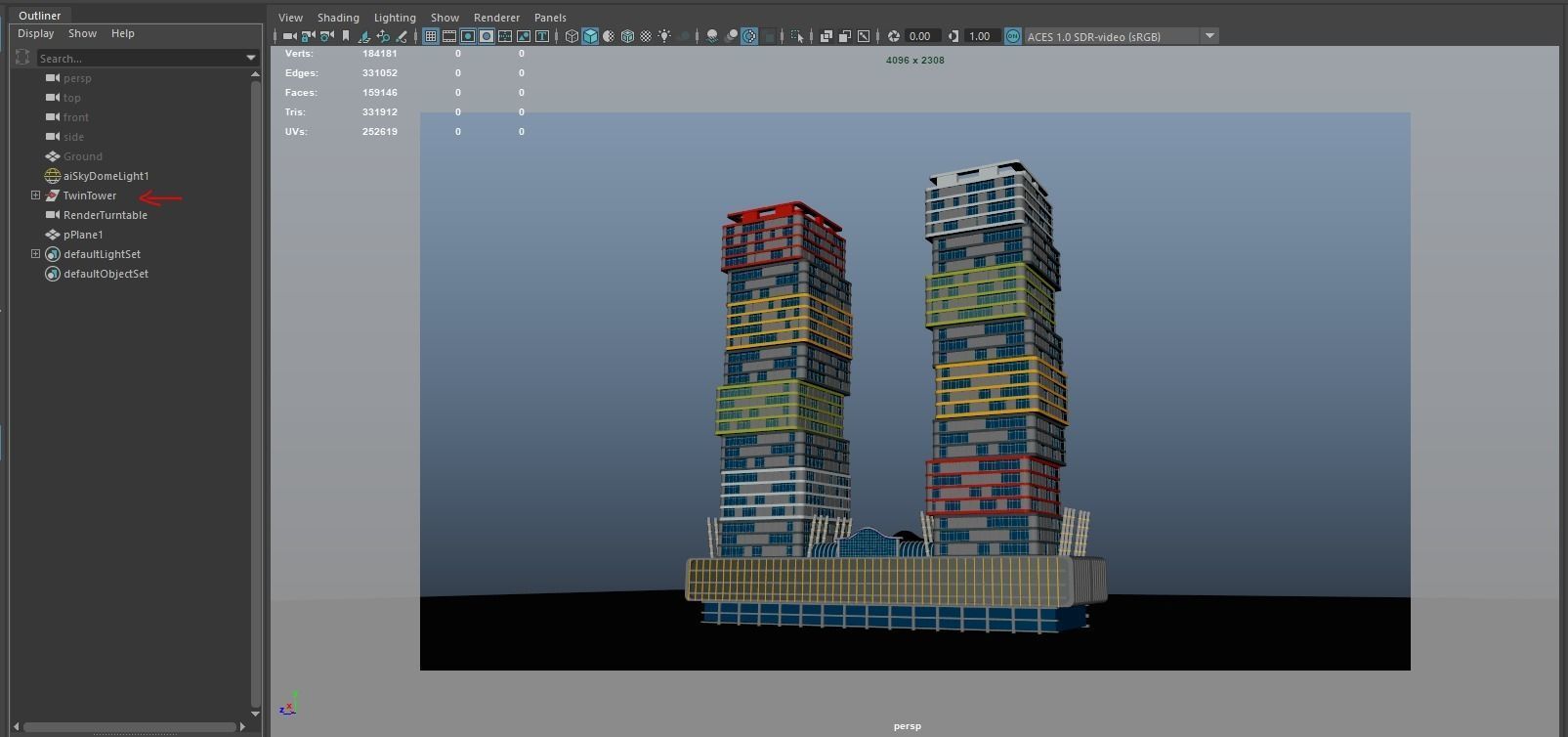The image size is (1568, 737).
Task: Toggle the Resolution Gate display
Action: pos(468,36)
